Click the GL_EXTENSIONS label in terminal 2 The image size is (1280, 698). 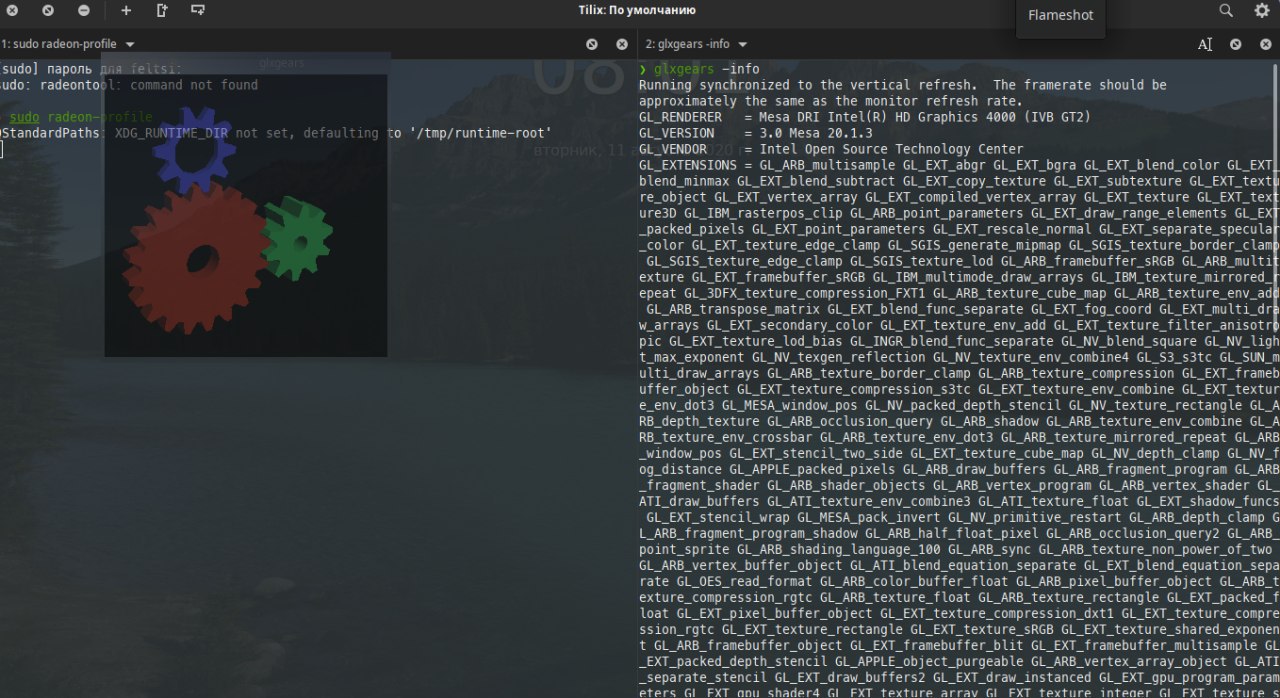[688, 165]
